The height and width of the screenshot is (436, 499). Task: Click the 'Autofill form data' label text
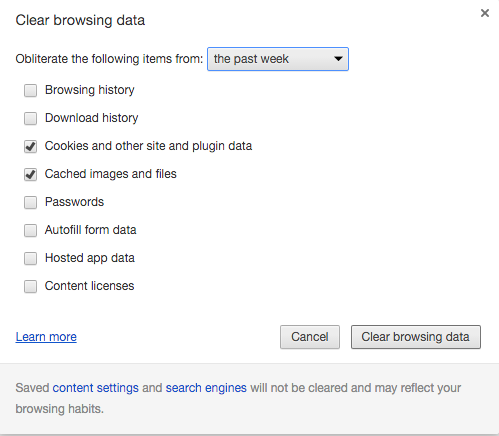(91, 230)
